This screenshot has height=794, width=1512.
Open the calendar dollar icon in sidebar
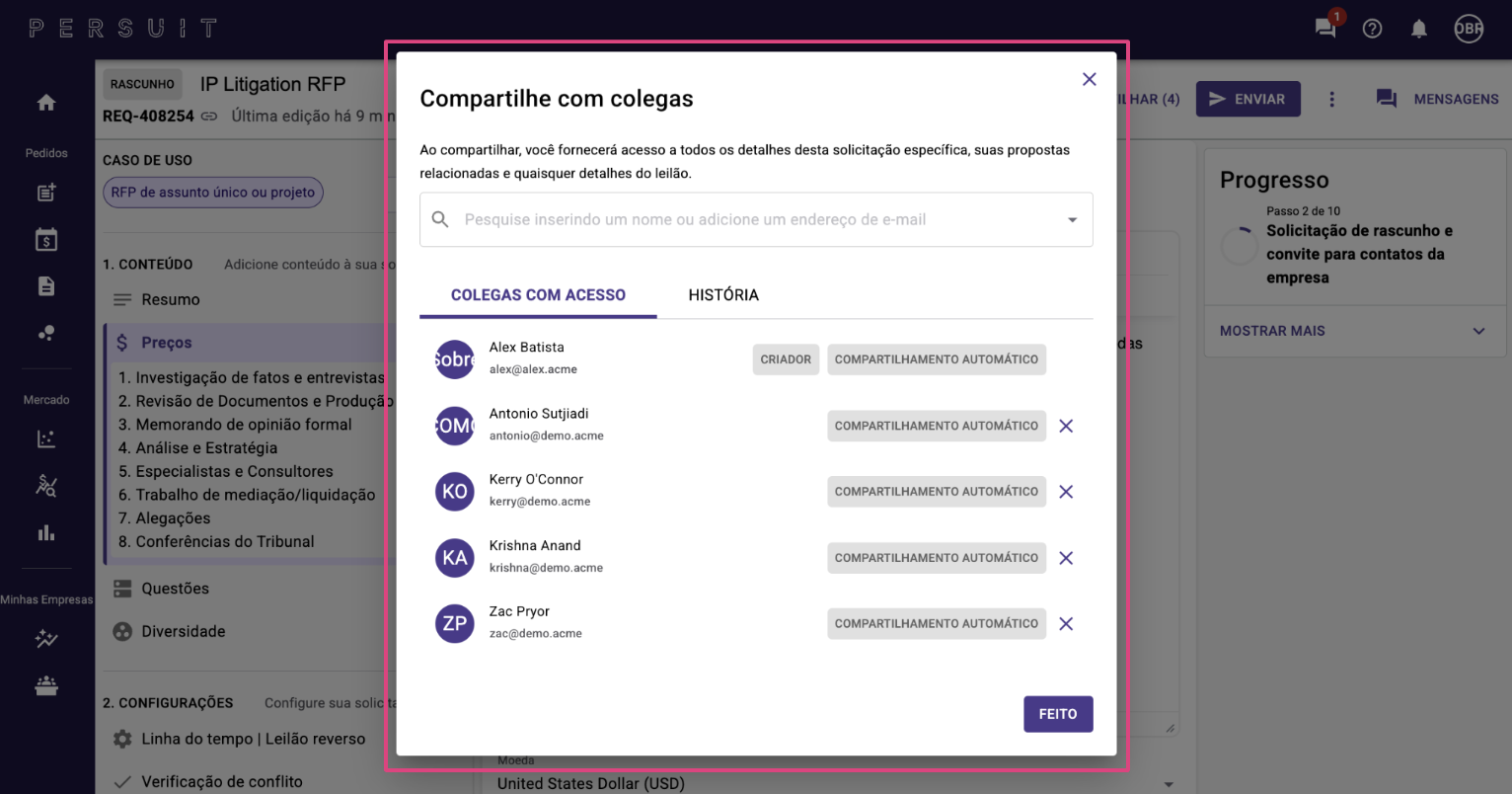pyautogui.click(x=46, y=240)
